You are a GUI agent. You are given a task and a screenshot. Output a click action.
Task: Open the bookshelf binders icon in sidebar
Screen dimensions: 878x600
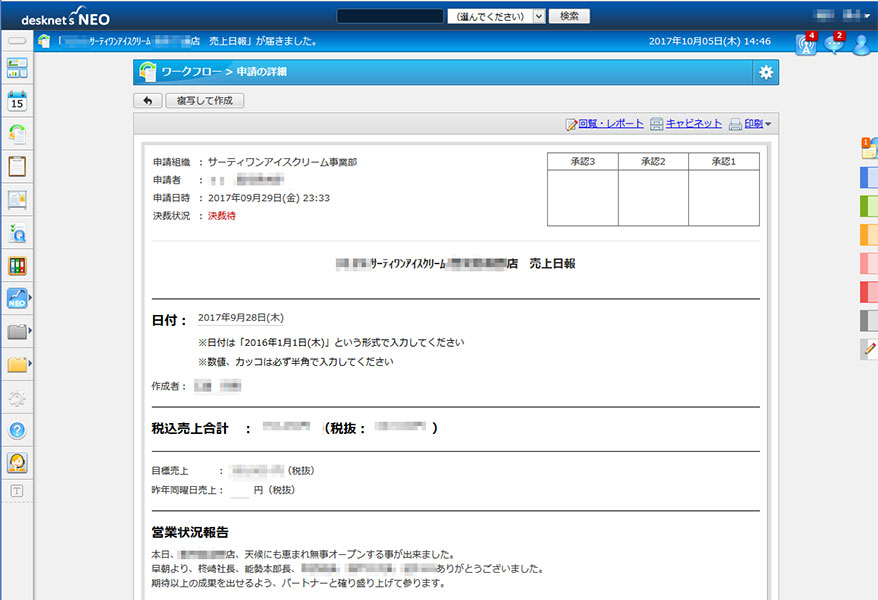click(x=17, y=265)
